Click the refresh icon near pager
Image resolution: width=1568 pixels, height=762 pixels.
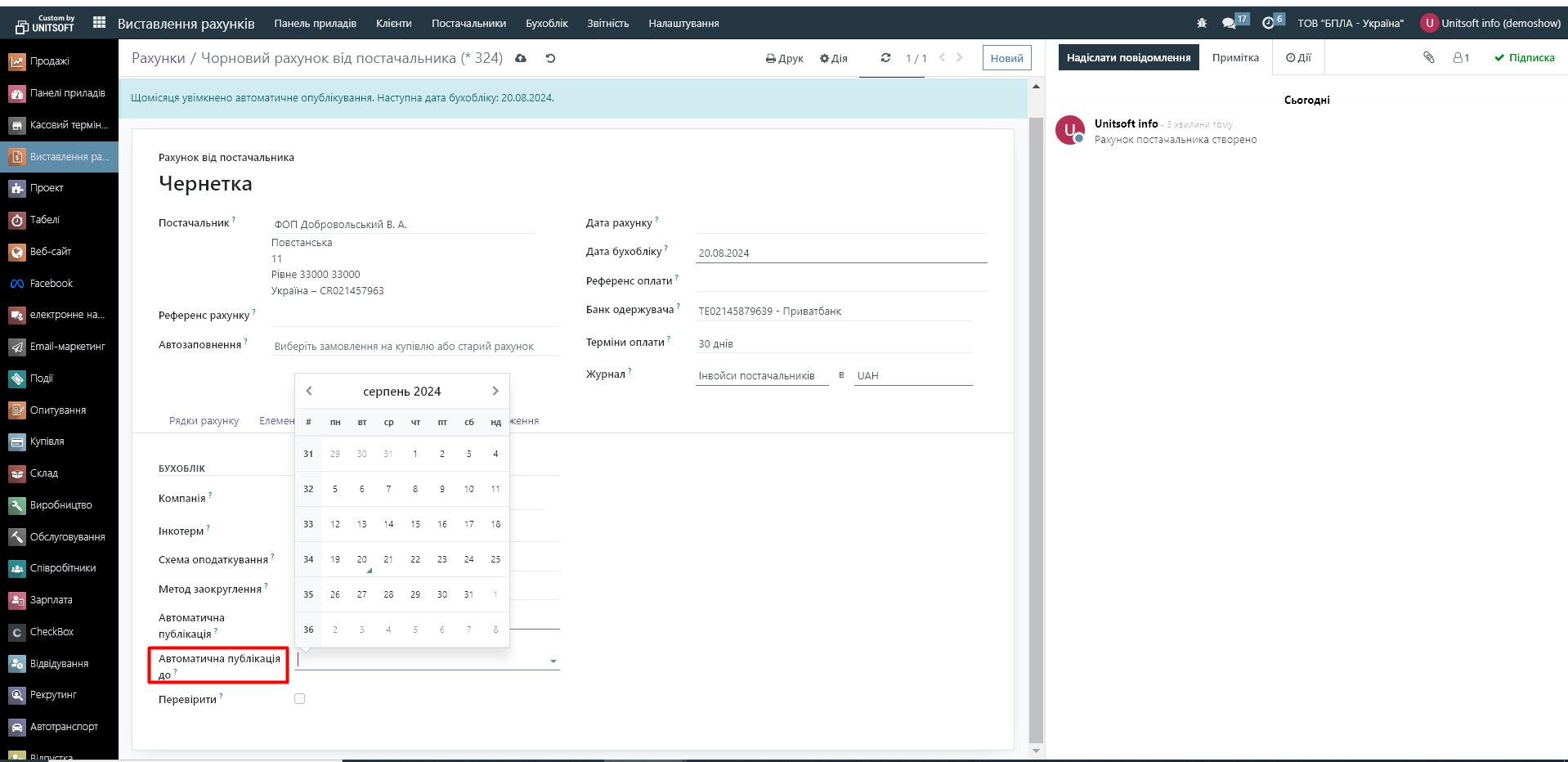click(x=885, y=58)
